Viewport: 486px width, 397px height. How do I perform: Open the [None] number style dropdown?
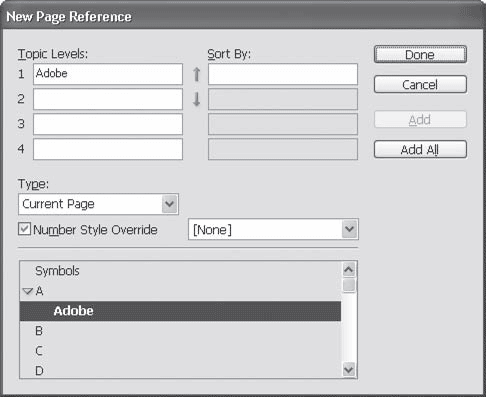[273, 229]
